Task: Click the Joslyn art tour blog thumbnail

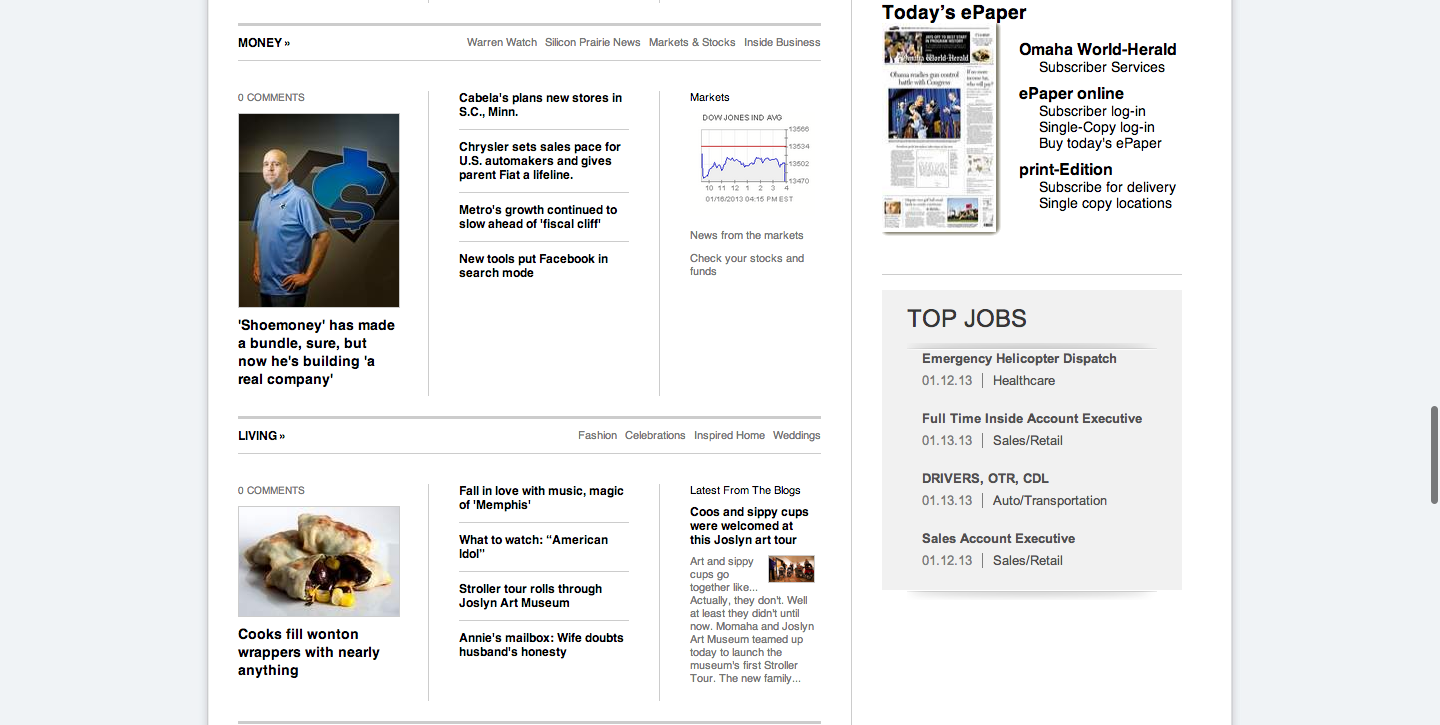Action: [x=791, y=569]
